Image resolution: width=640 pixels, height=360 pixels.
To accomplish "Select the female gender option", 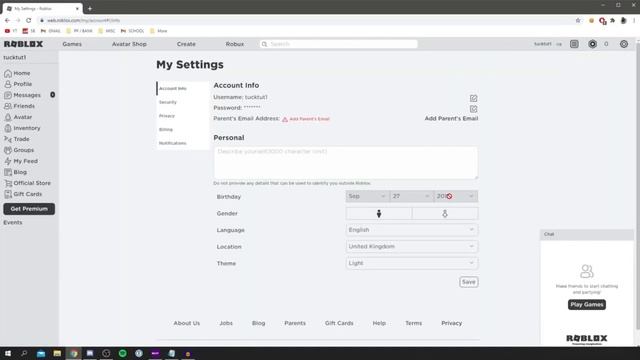I will tap(445, 213).
